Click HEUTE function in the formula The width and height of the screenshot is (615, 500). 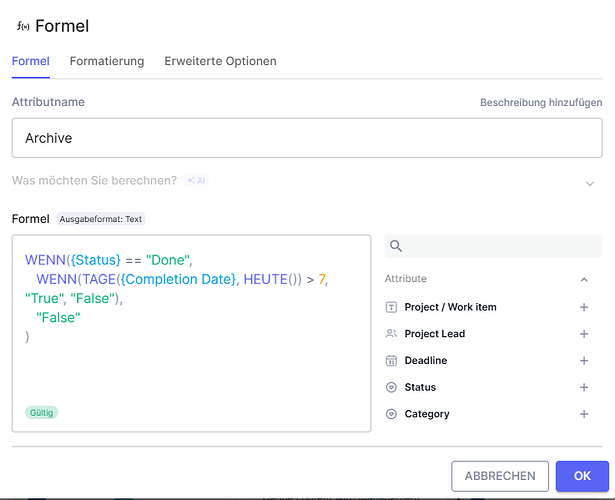pyautogui.click(x=266, y=279)
